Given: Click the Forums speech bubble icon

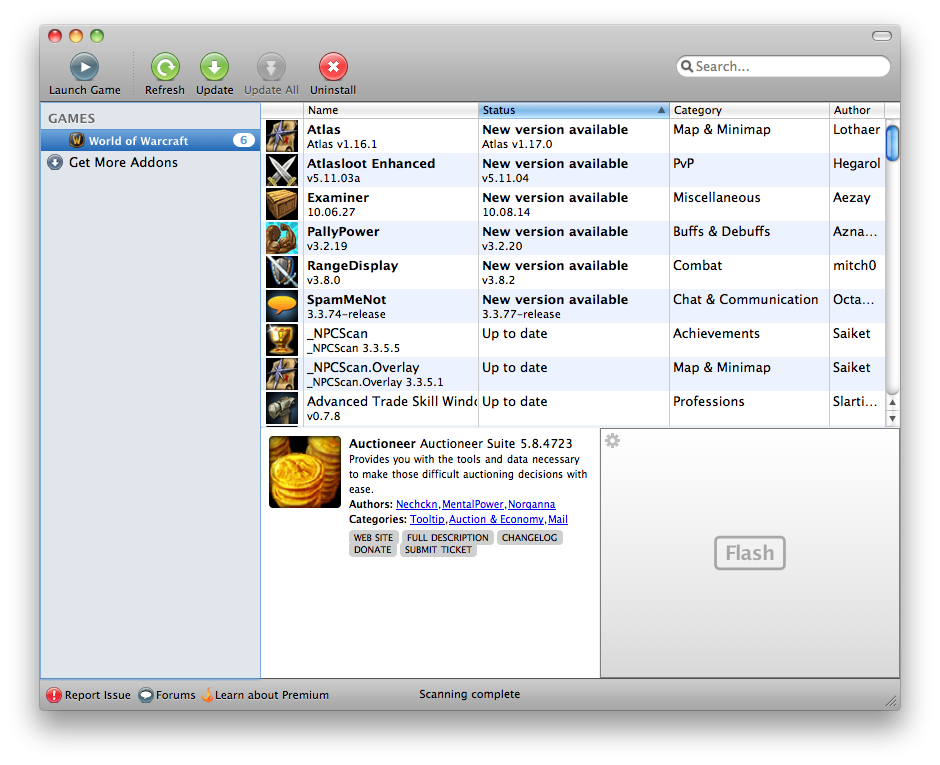Looking at the screenshot, I should point(146,695).
